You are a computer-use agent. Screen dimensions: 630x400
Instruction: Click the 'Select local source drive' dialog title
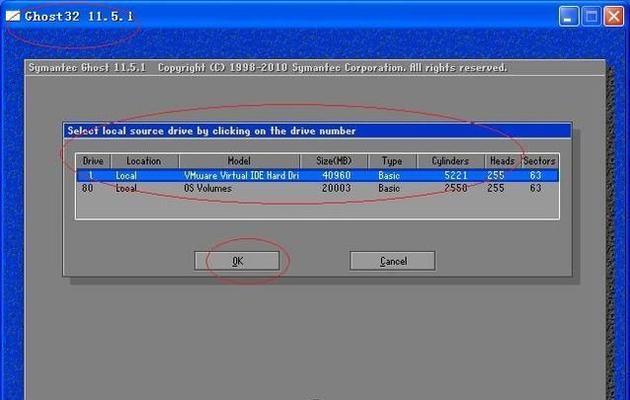tap(211, 131)
